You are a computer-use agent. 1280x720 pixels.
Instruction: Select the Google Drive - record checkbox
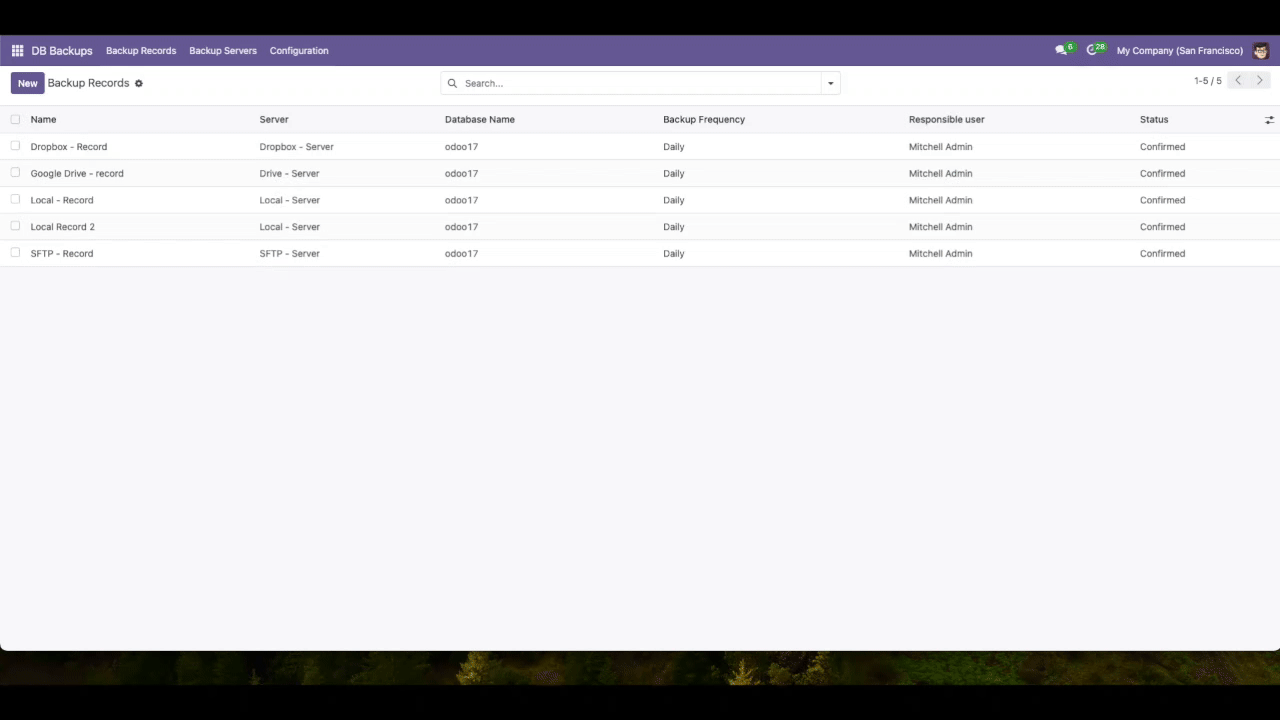click(15, 173)
